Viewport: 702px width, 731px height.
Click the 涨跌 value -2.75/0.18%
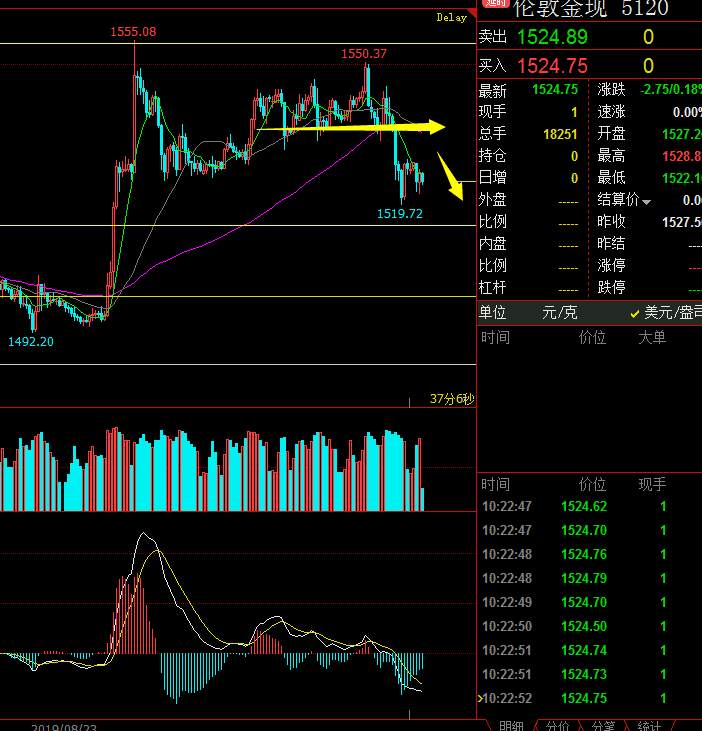tap(671, 90)
